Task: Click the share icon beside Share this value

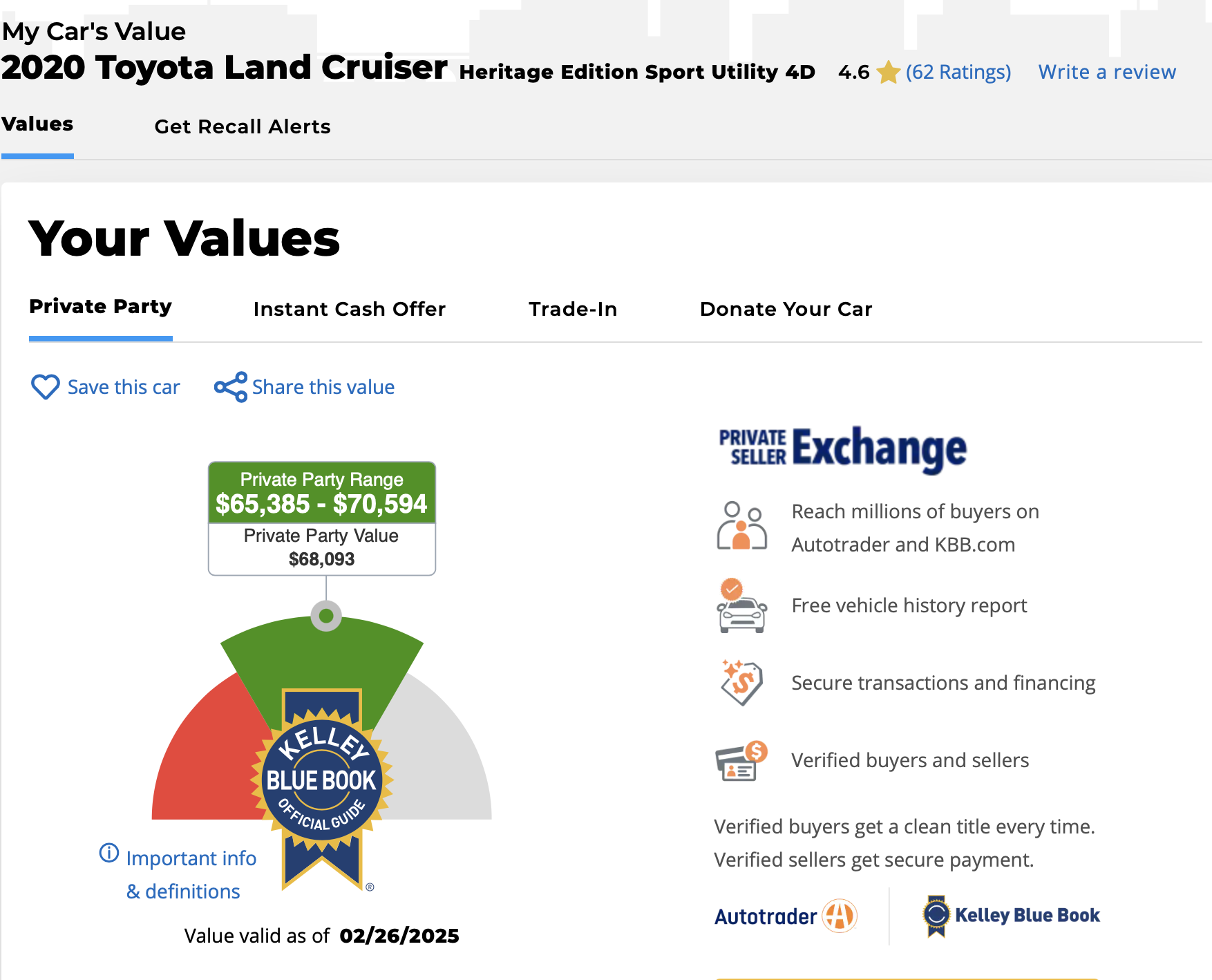Action: (231, 387)
